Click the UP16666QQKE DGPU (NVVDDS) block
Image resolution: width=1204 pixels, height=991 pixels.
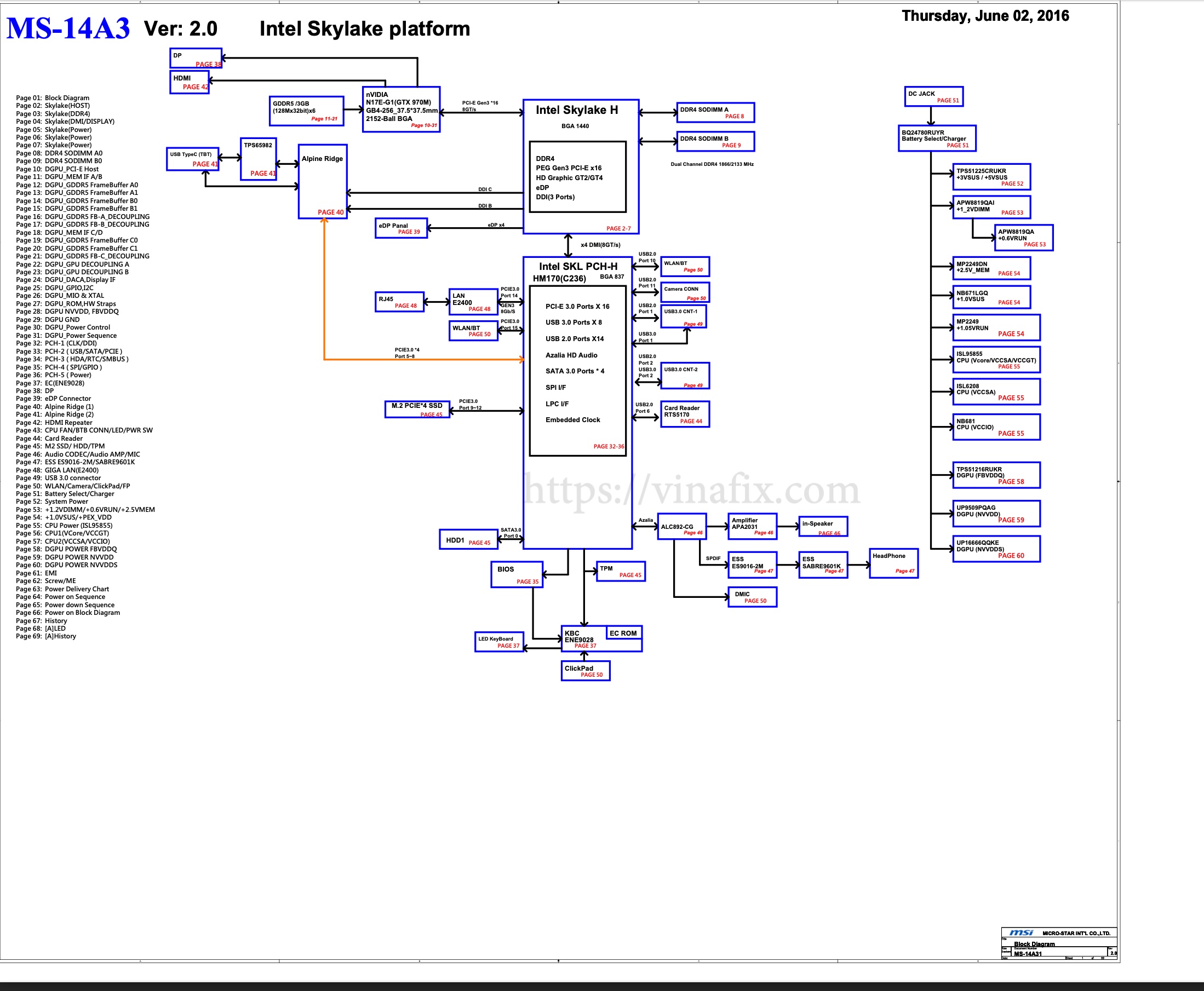(x=997, y=549)
